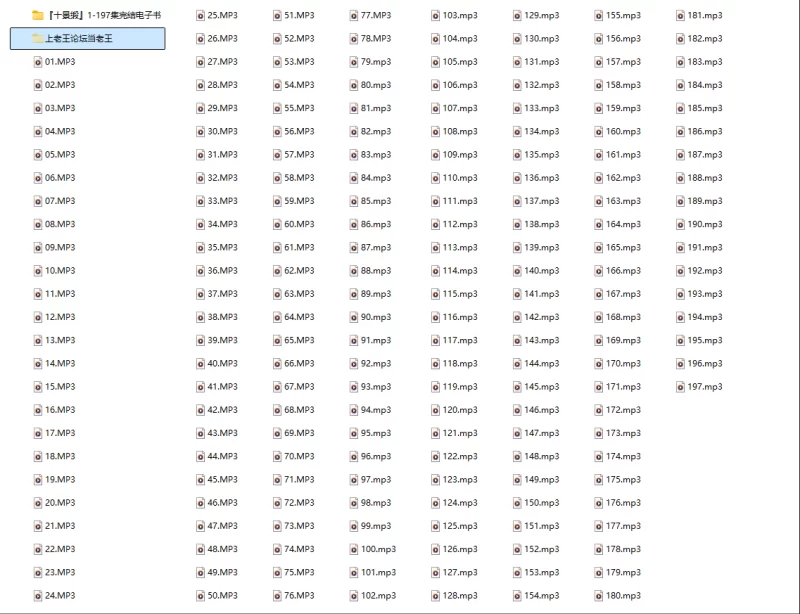The width and height of the screenshot is (800, 614).
Task: Select the file name 09.MP3
Action: (60, 248)
